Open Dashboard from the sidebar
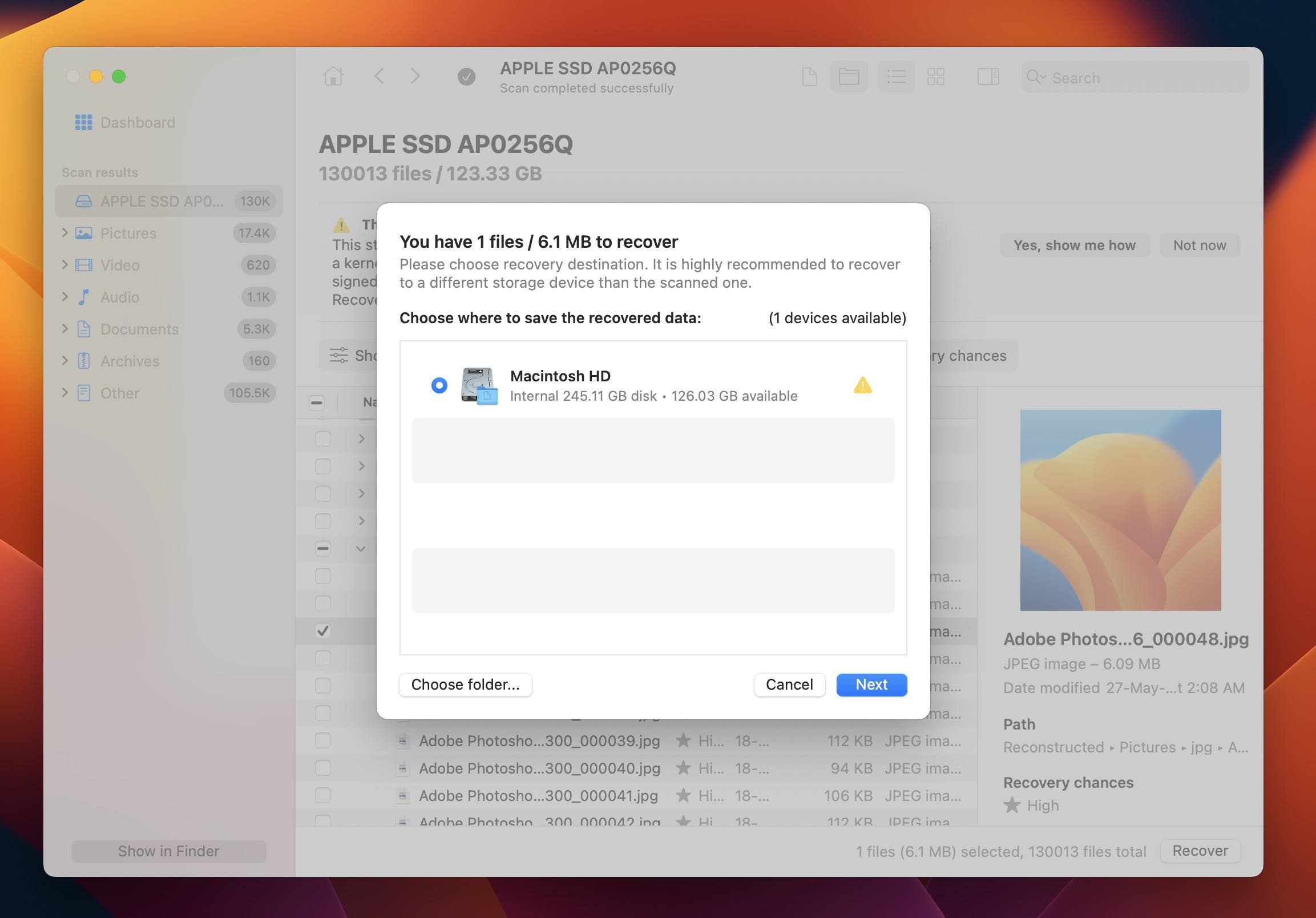Image resolution: width=1316 pixels, height=918 pixels. click(138, 122)
